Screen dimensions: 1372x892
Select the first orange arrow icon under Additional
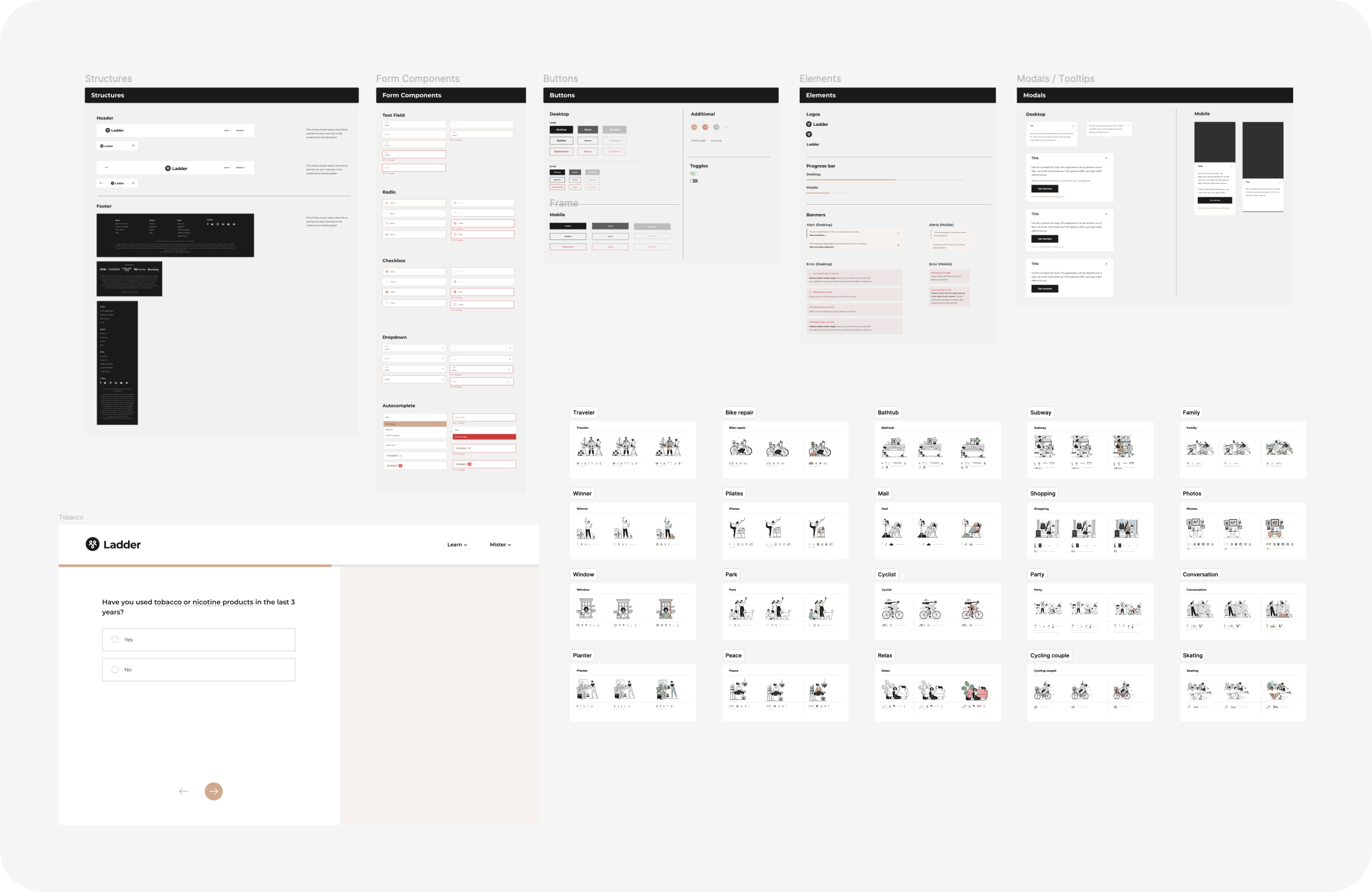point(694,128)
